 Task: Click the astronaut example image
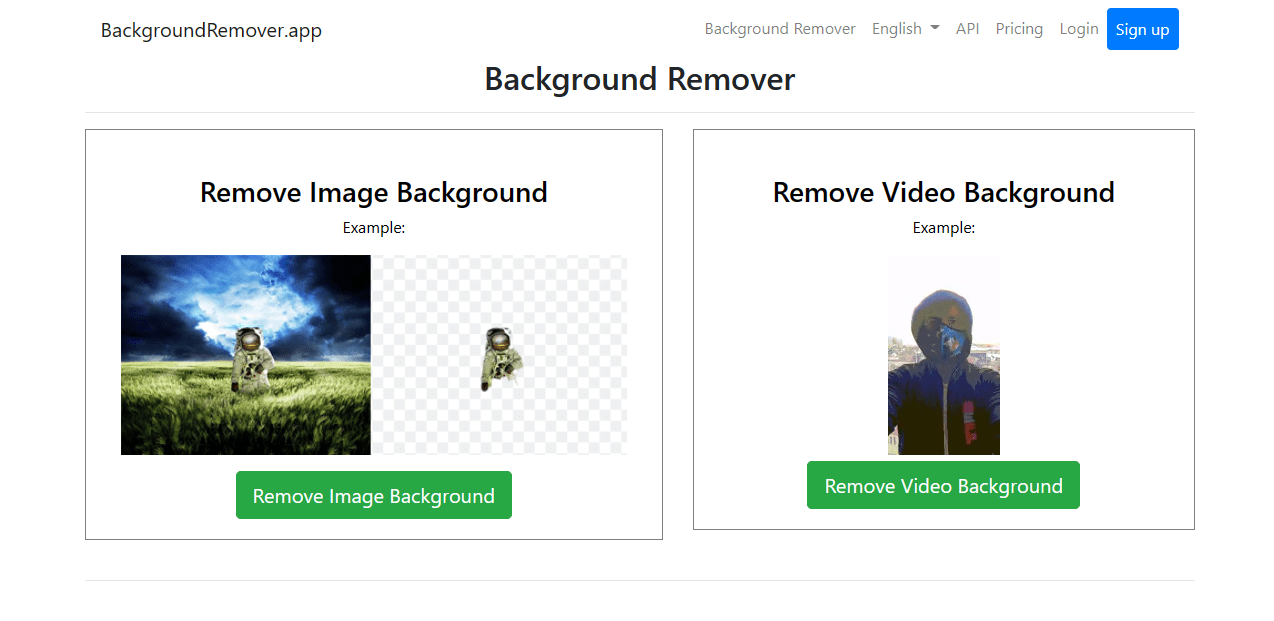[x=245, y=355]
